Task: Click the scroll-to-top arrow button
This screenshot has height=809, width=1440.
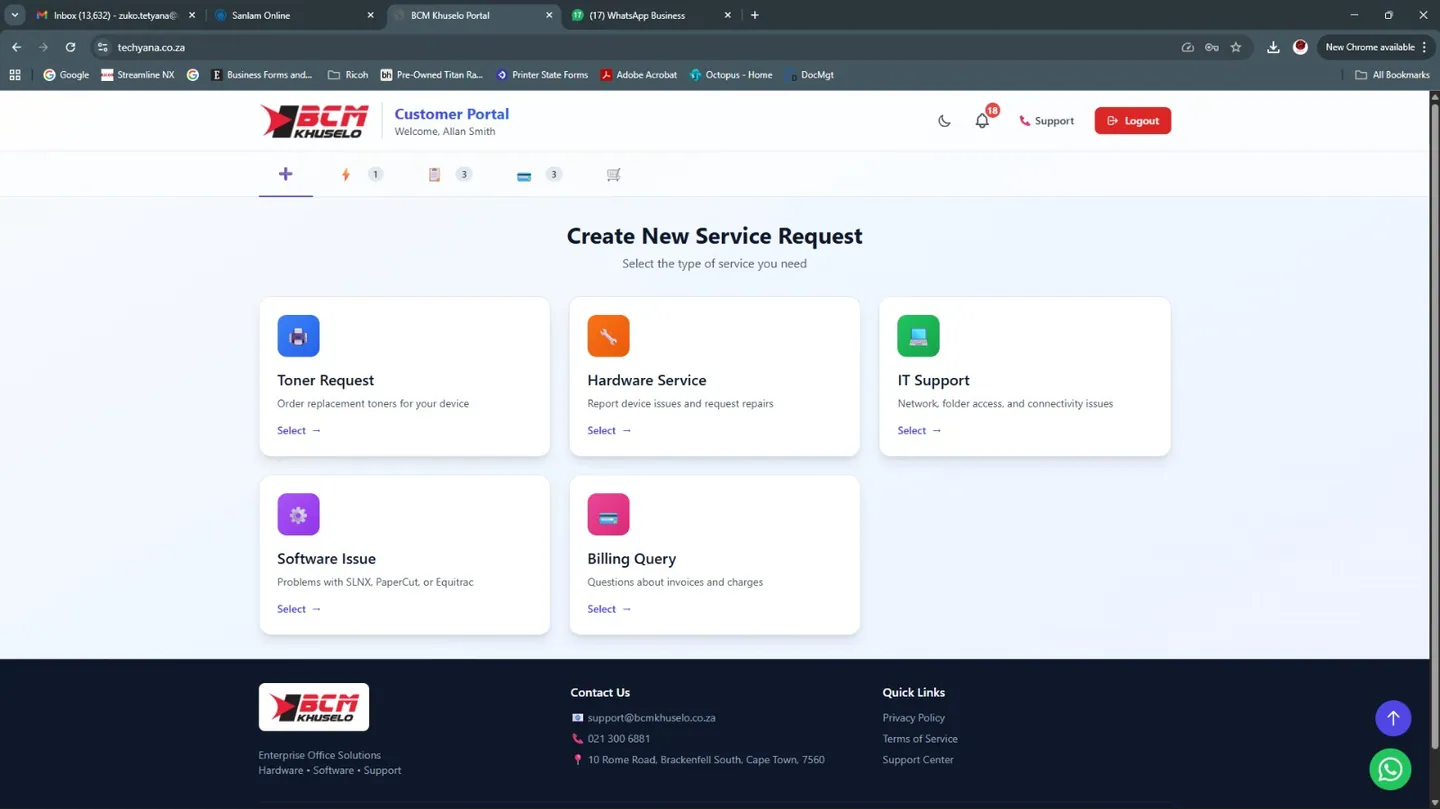Action: click(x=1393, y=718)
